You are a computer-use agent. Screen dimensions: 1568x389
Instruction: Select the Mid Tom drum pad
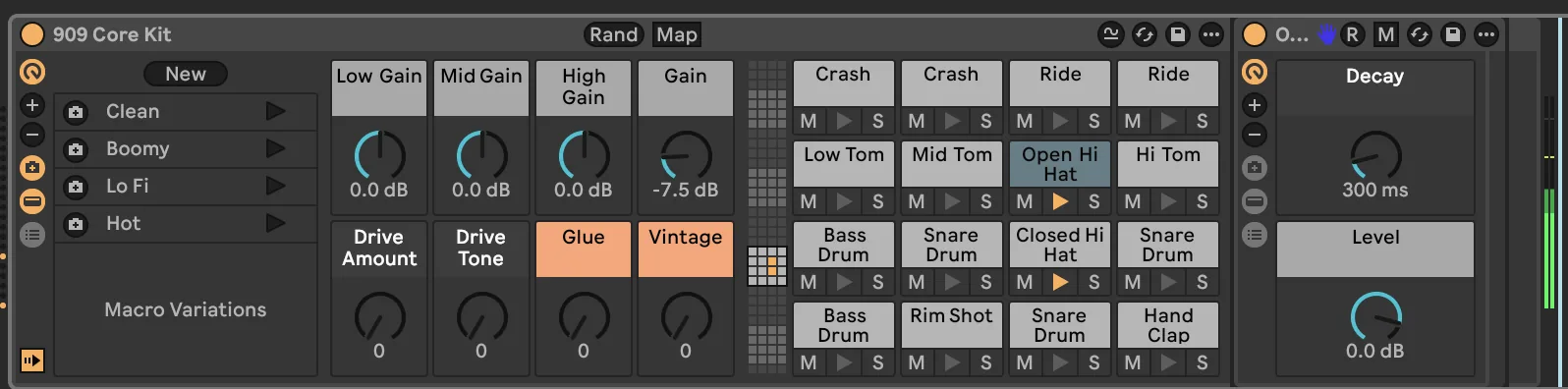pos(952,163)
